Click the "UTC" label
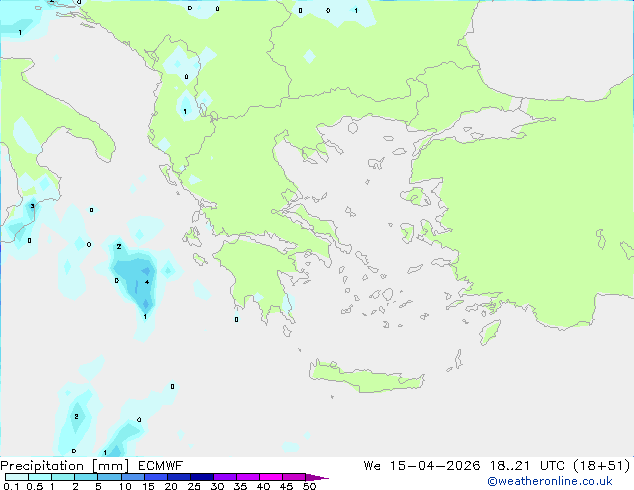The width and height of the screenshot is (634, 490). (552, 466)
